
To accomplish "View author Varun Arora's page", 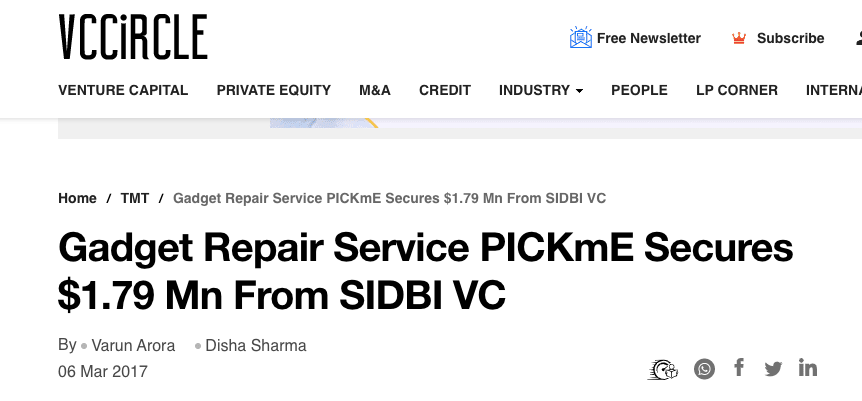I will pos(133,345).
